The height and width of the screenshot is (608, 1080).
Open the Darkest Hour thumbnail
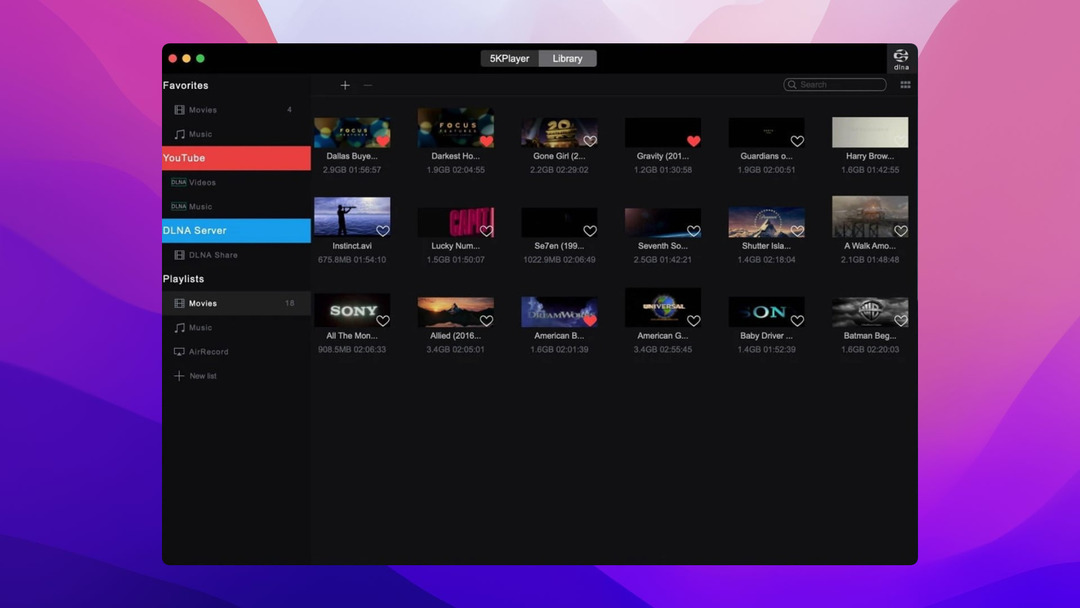point(455,127)
